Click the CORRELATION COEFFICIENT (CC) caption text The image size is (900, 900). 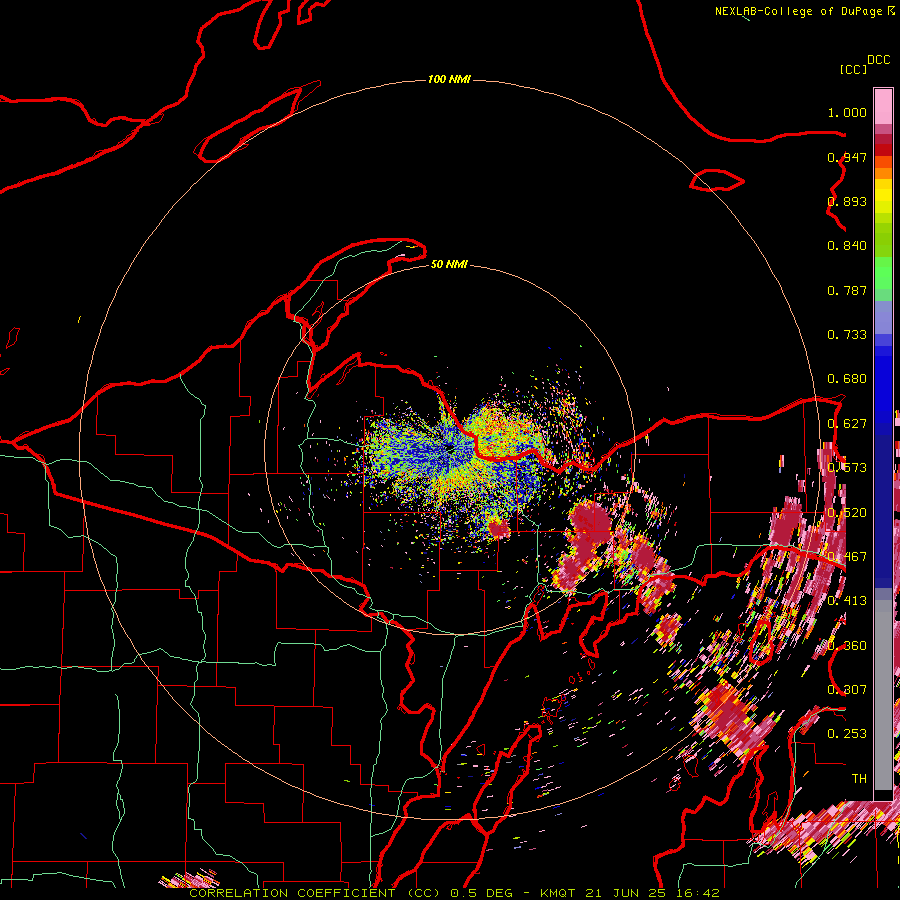[x=314, y=893]
